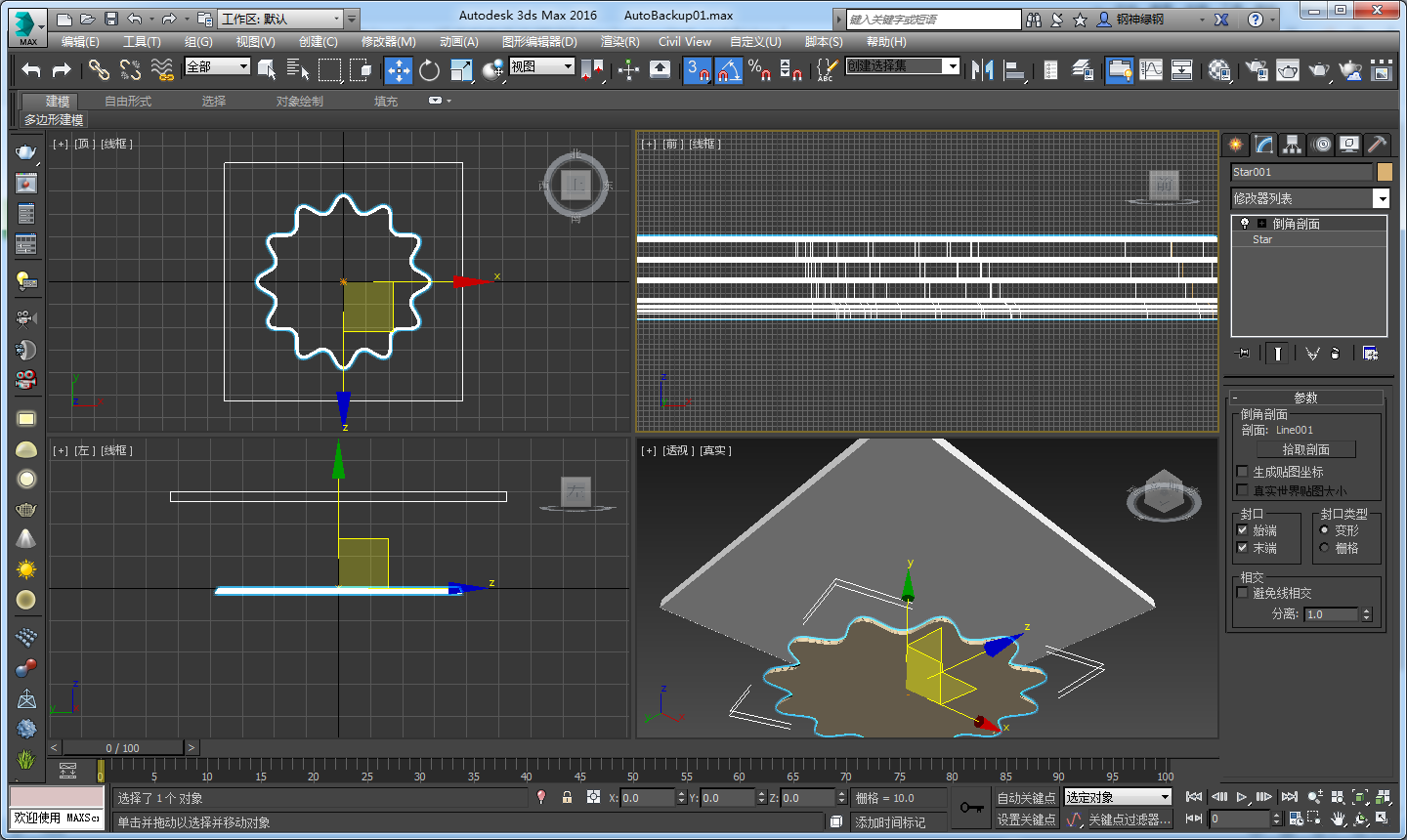
Task: Open the Create panel star tab
Action: pos(1236,145)
